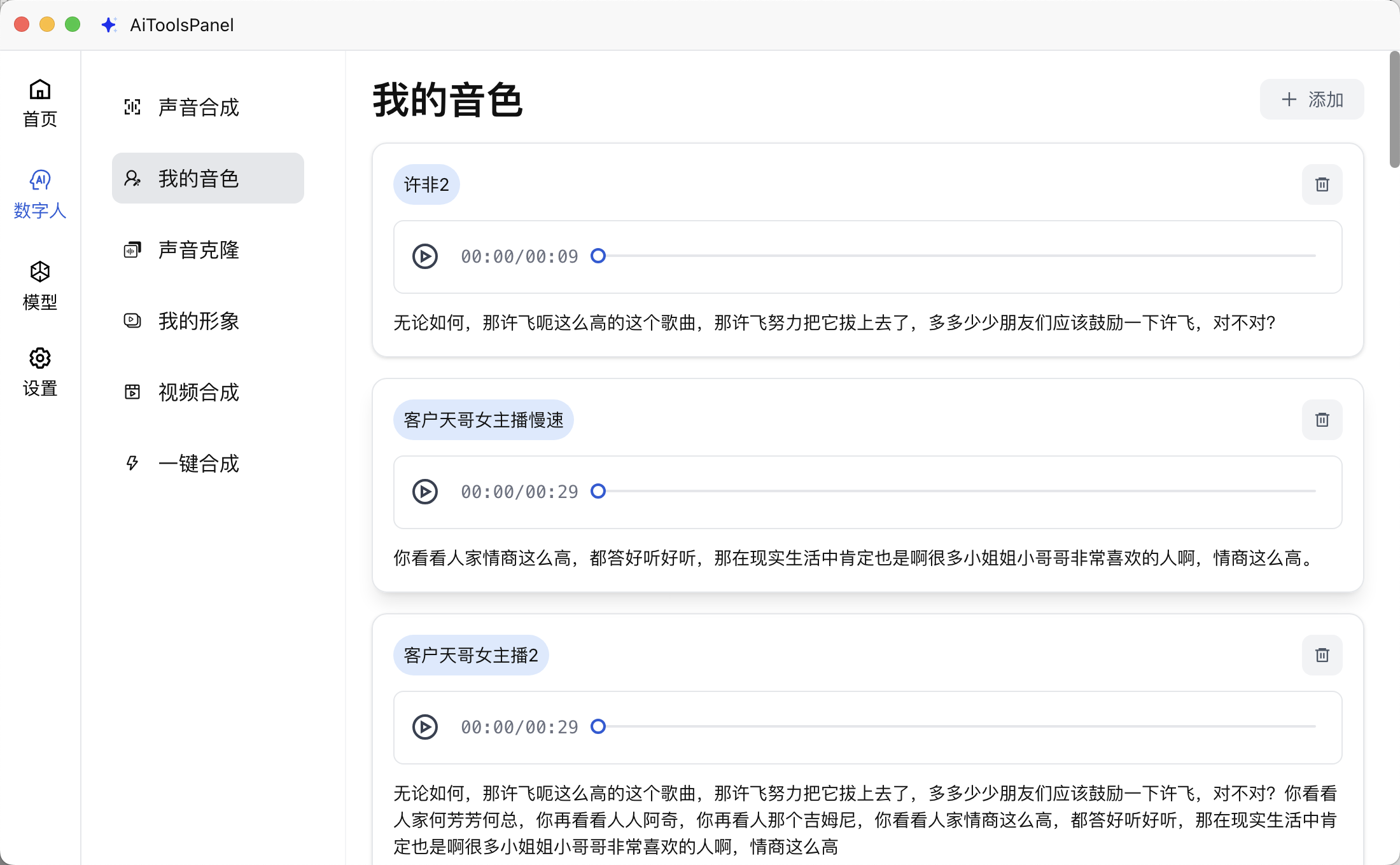
Task: Click the 我的形象 avatar icon
Action: 132,321
